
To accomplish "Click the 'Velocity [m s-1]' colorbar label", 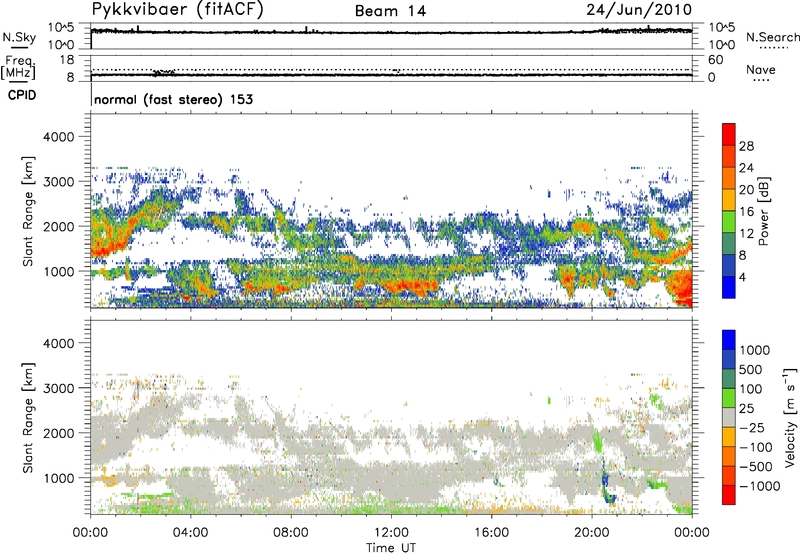I will pyautogui.click(x=790, y=417).
